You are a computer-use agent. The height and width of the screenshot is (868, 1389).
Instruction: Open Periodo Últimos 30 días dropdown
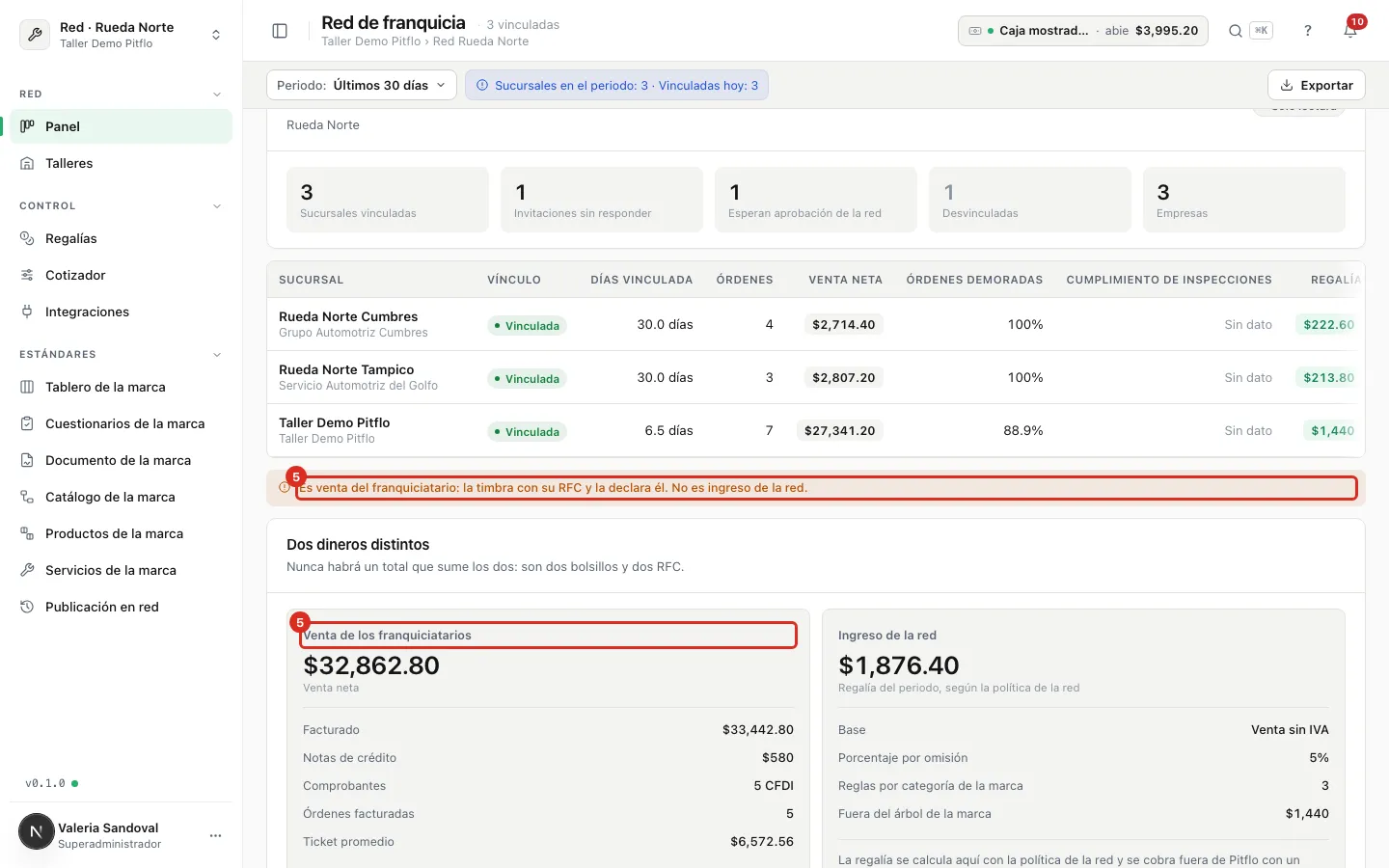(361, 85)
